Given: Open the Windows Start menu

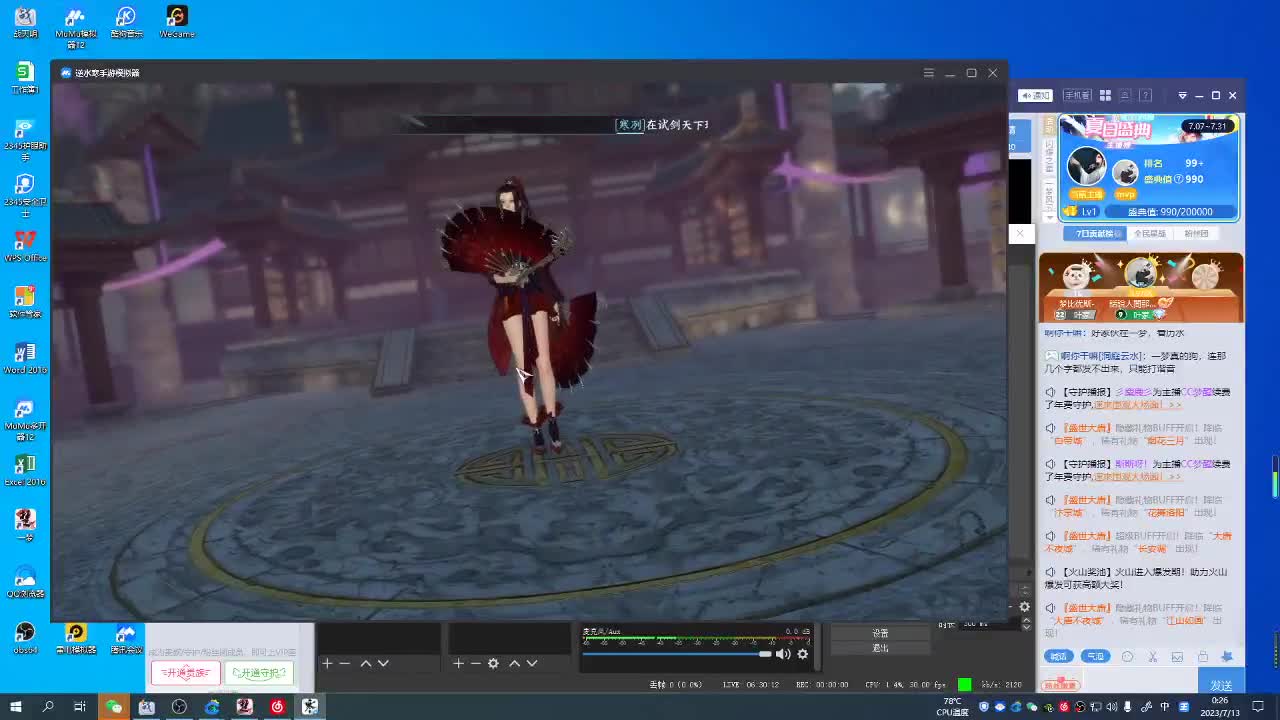Looking at the screenshot, I should point(16,707).
